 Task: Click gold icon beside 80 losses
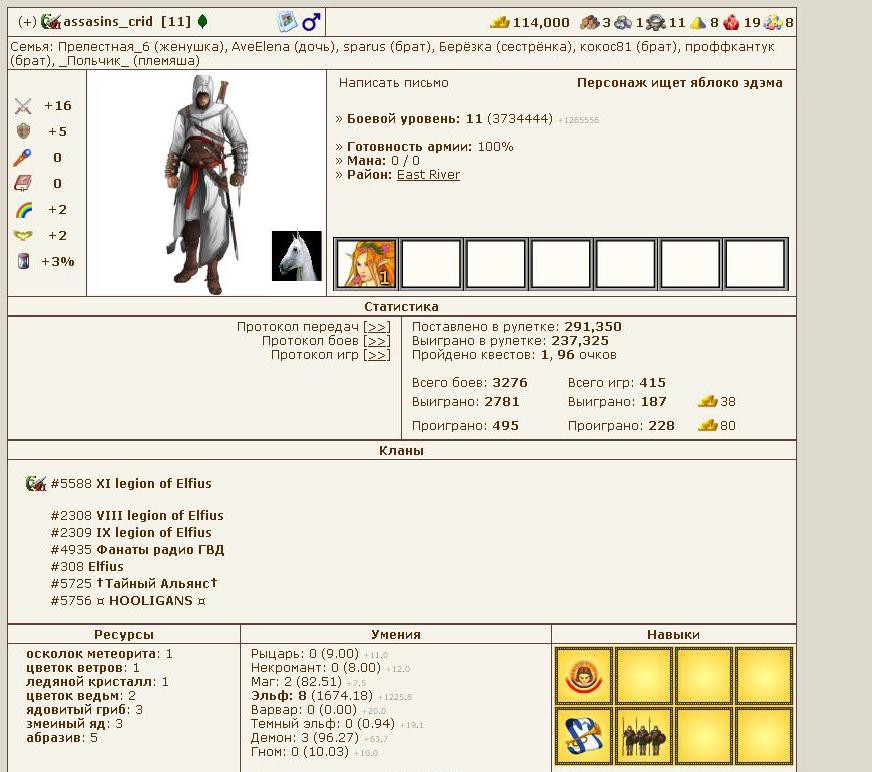coord(707,425)
